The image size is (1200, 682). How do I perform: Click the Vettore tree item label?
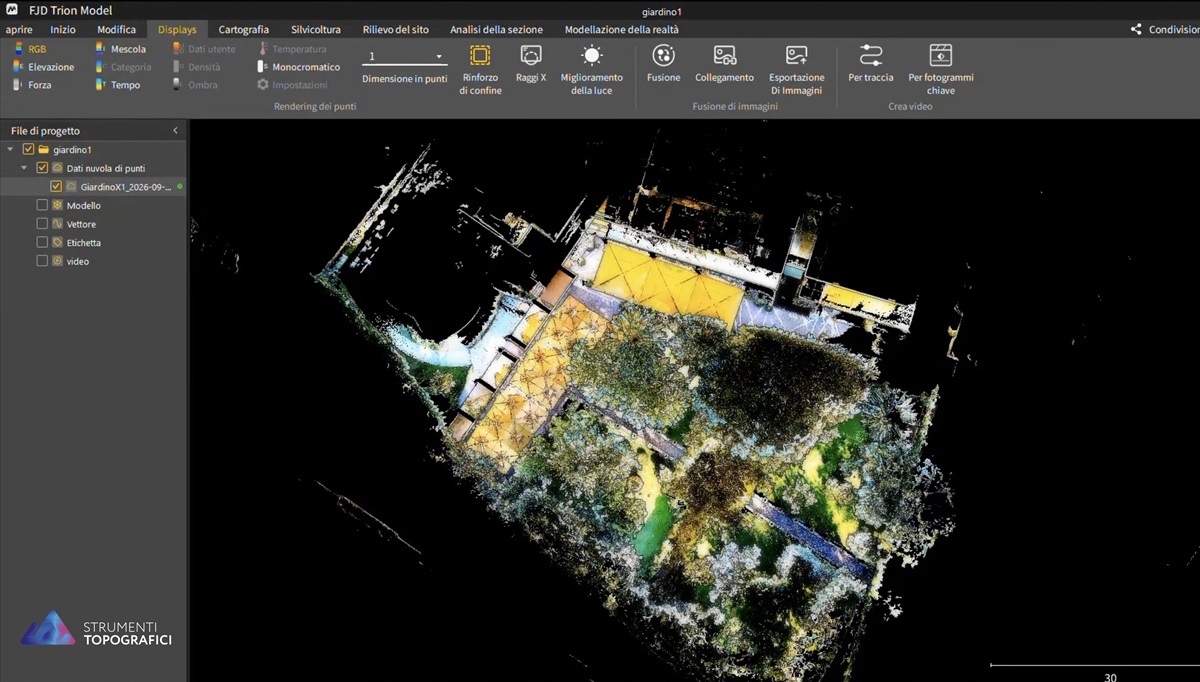click(82, 224)
